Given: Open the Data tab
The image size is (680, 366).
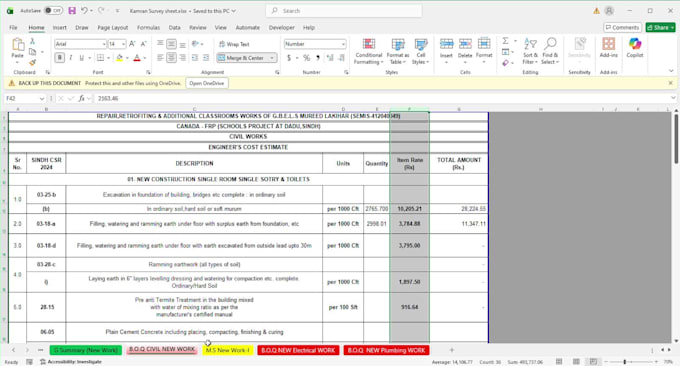Looking at the screenshot, I should pos(174,27).
